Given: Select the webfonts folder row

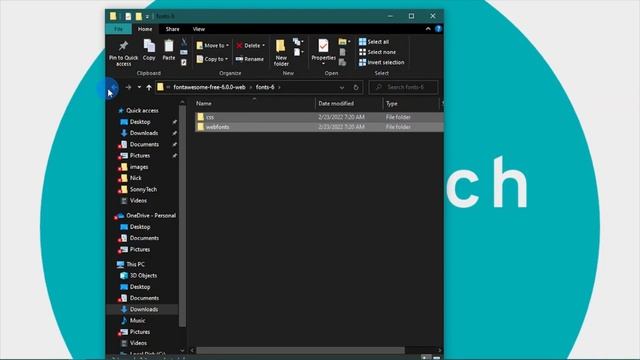Looking at the screenshot, I should coord(319,127).
